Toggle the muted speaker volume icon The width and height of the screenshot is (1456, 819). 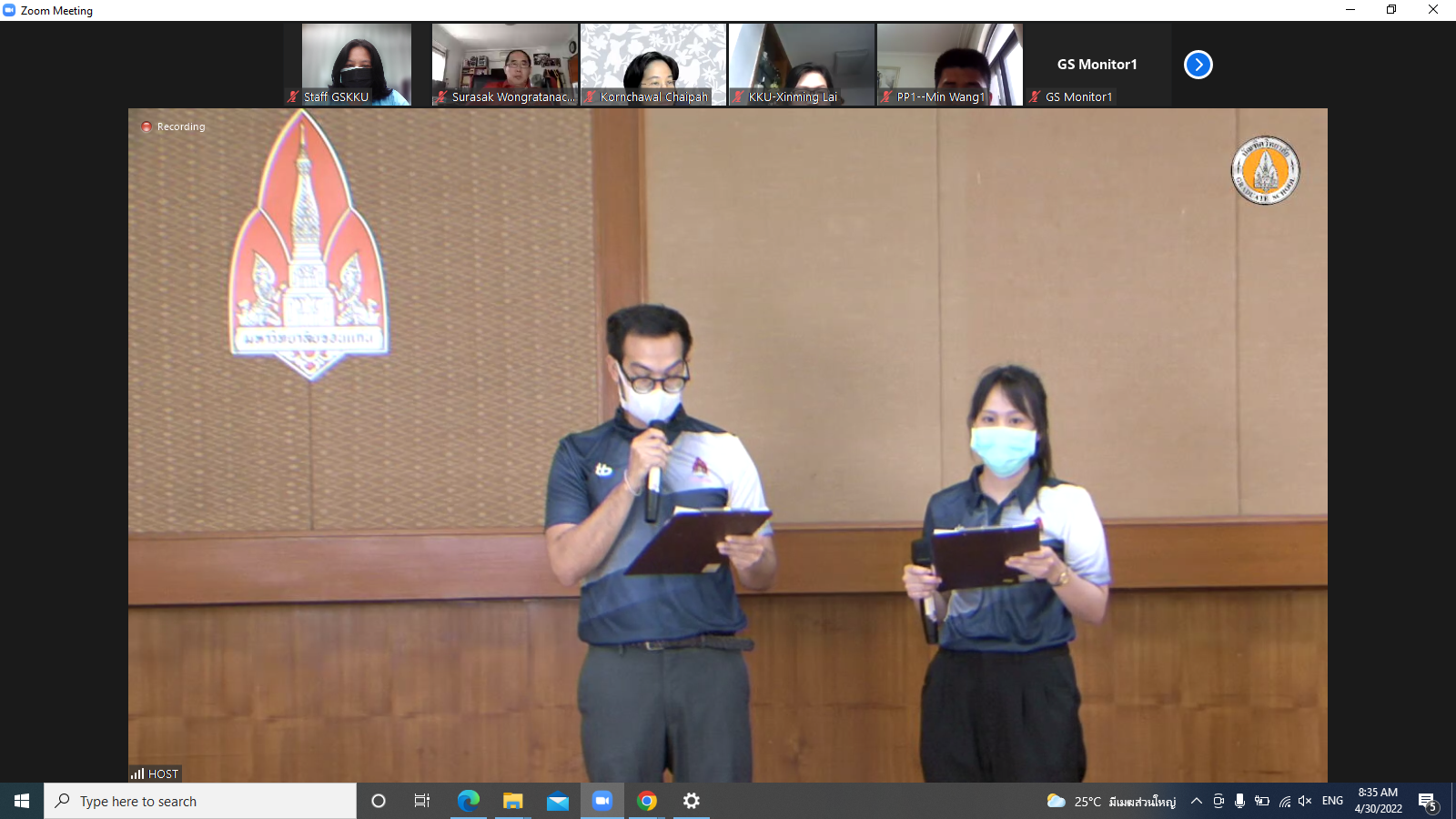(x=1305, y=801)
